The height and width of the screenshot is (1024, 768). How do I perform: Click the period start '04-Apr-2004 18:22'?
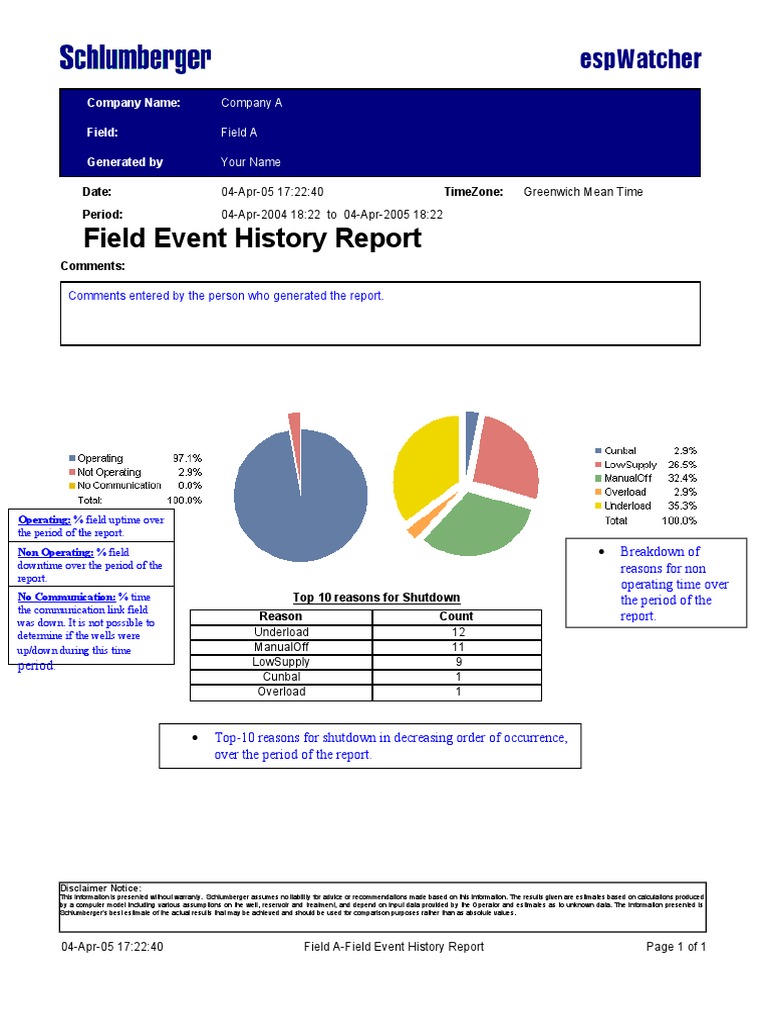(271, 215)
